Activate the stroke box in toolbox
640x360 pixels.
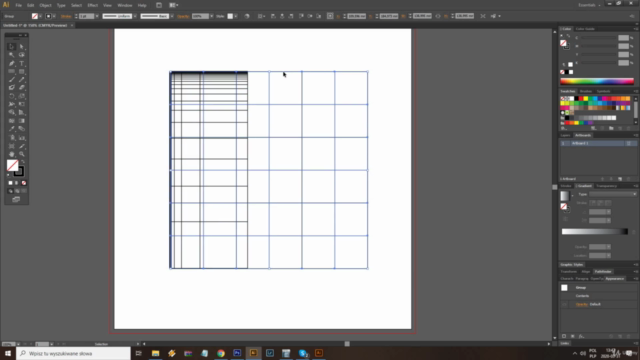(19, 172)
